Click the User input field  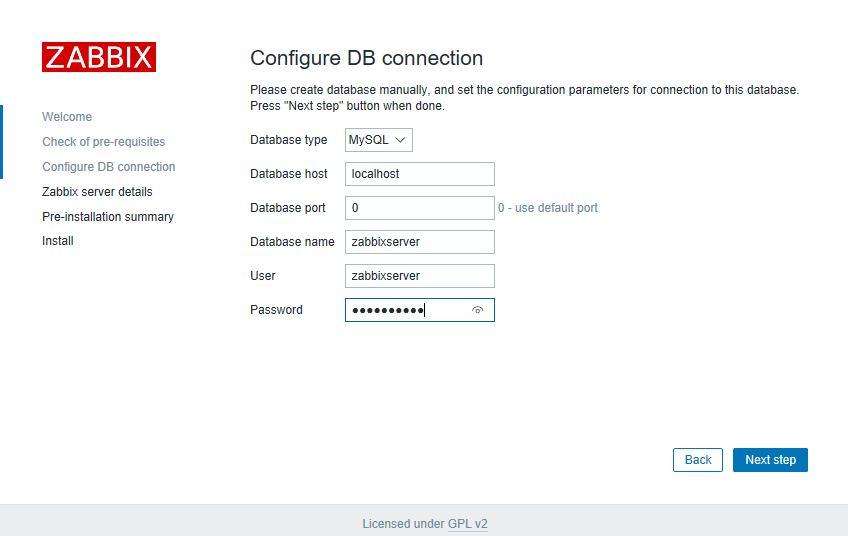click(420, 276)
